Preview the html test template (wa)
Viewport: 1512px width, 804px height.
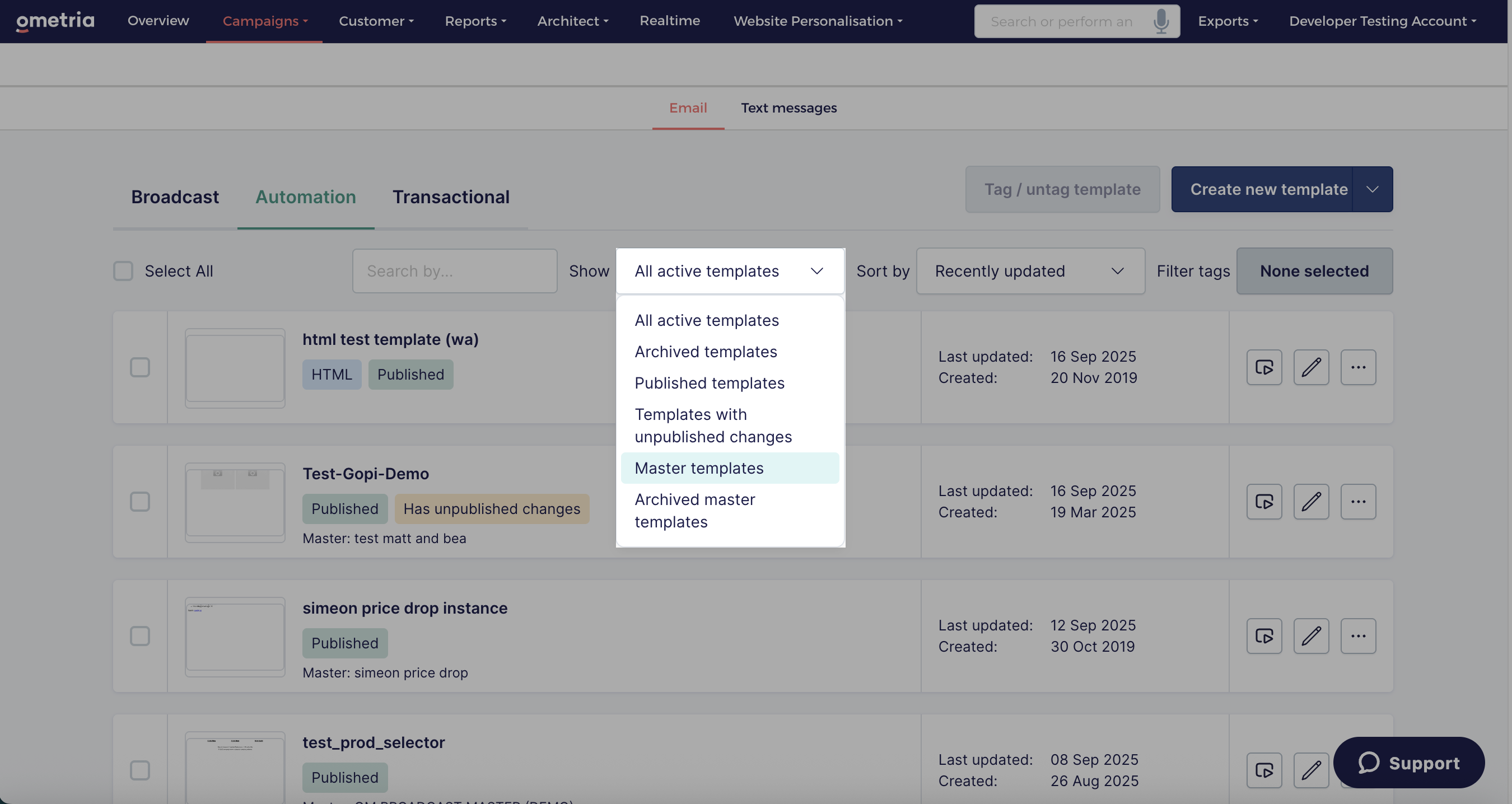point(1264,367)
